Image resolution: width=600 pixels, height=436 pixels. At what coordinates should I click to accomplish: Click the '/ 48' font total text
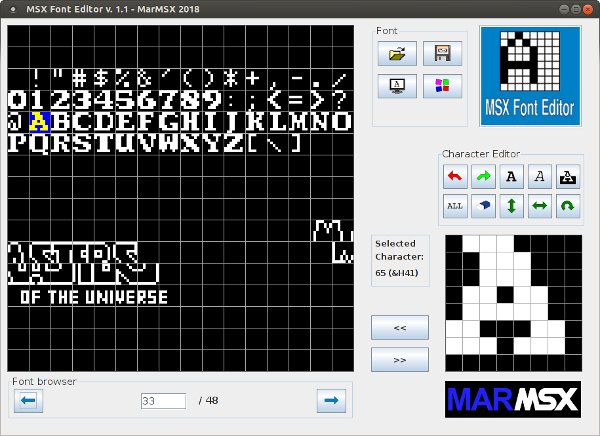209,401
